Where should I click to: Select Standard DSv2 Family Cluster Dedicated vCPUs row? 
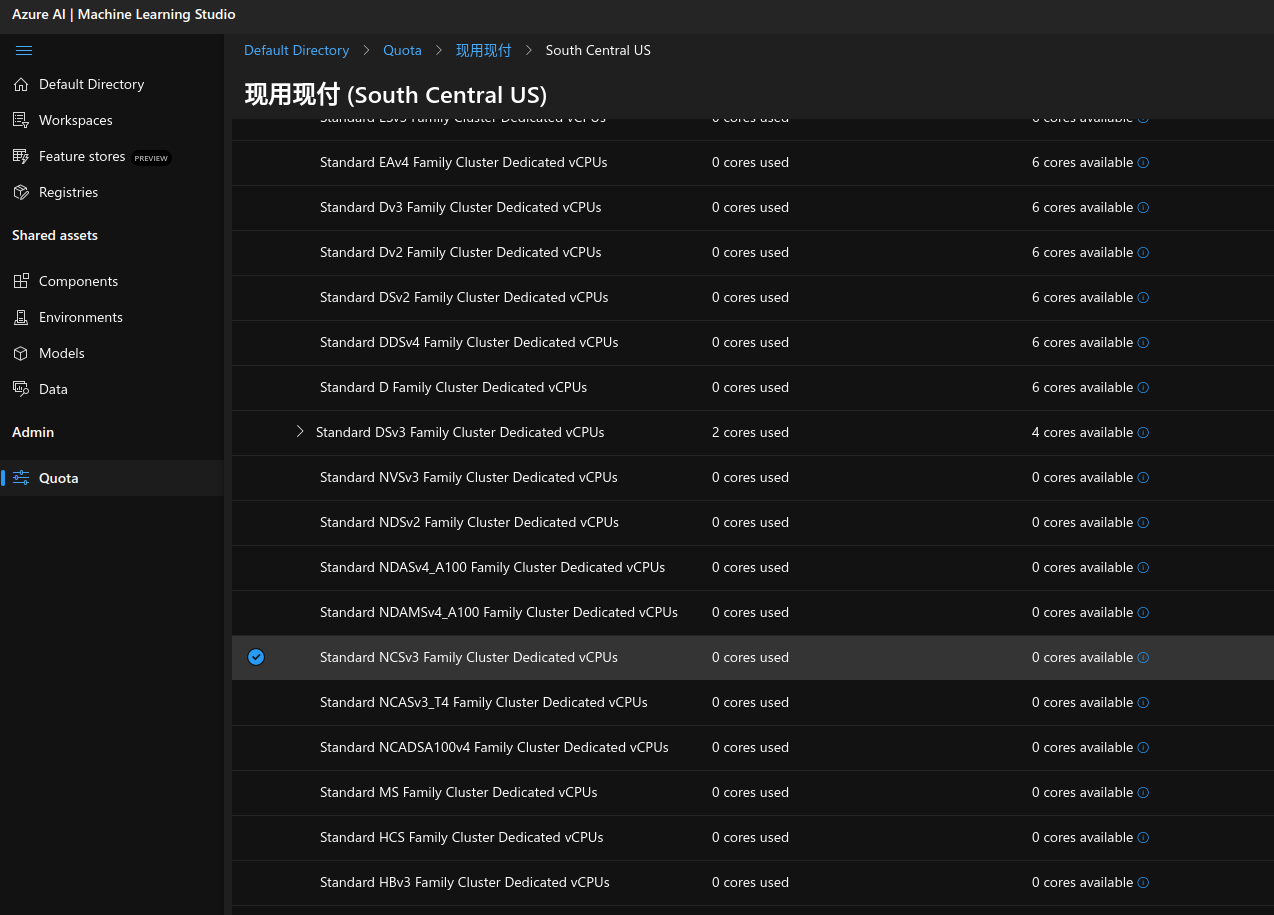[753, 297]
